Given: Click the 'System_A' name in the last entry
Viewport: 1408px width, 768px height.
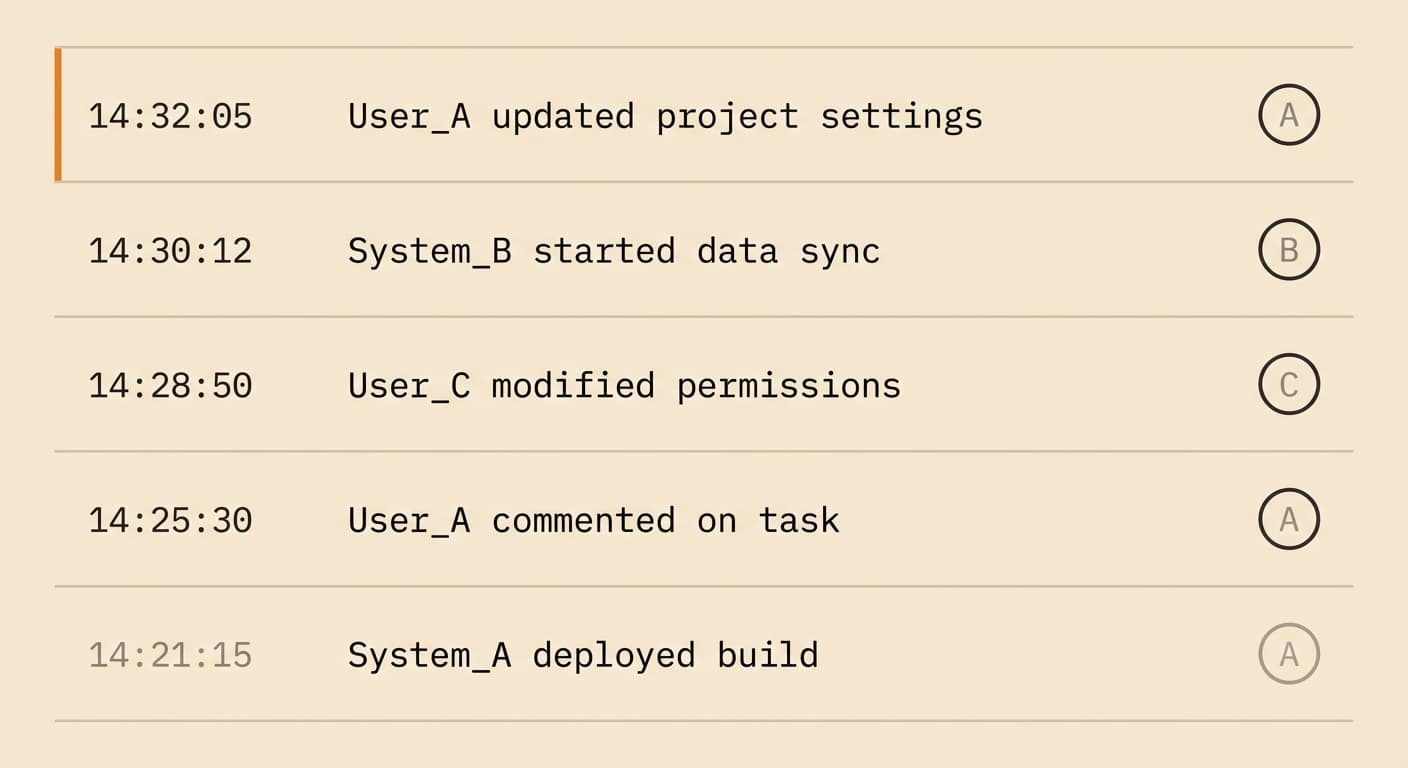Looking at the screenshot, I should 429,656.
